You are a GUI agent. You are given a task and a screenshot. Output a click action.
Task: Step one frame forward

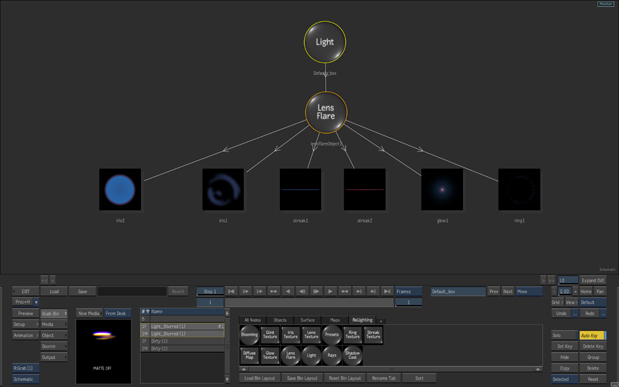(316, 291)
